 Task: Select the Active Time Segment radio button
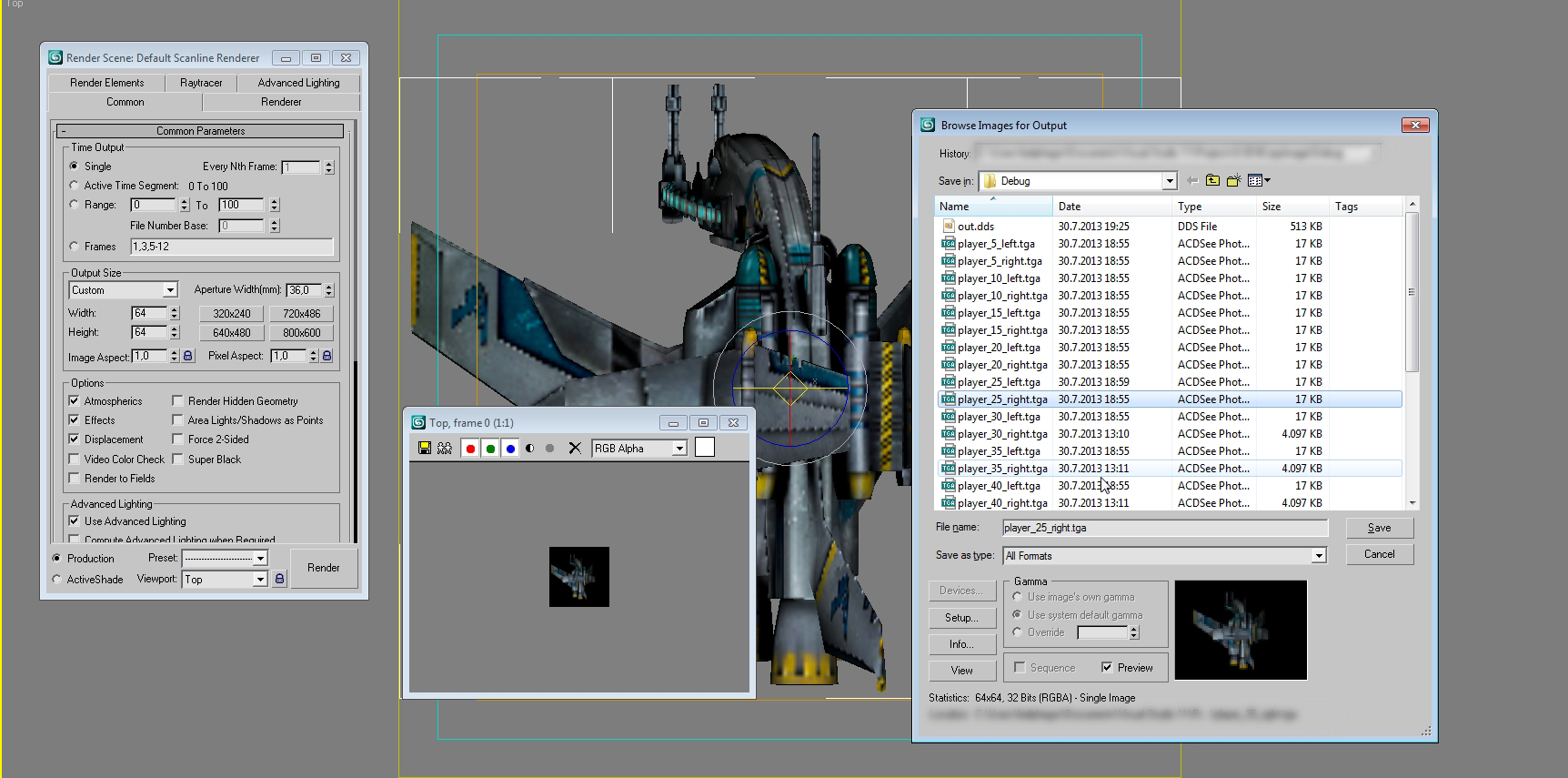click(x=75, y=186)
